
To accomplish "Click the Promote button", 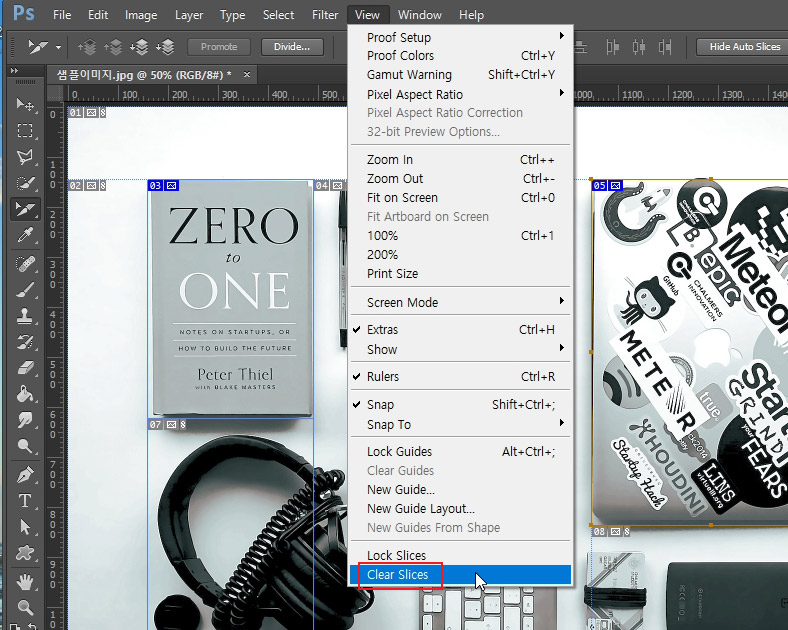I will tap(219, 47).
